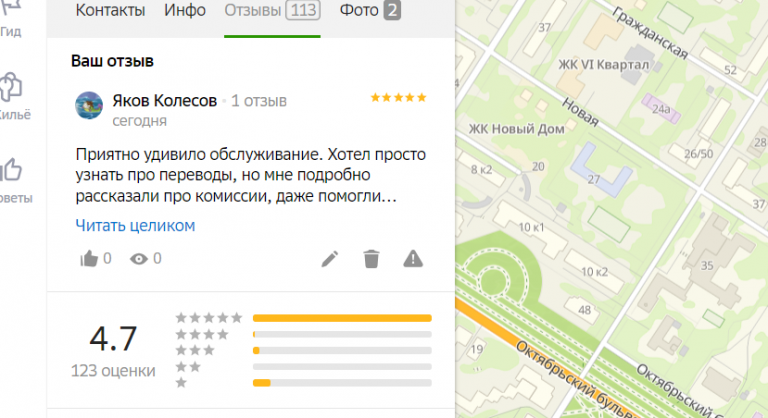Click the two grey stars row

(188, 367)
